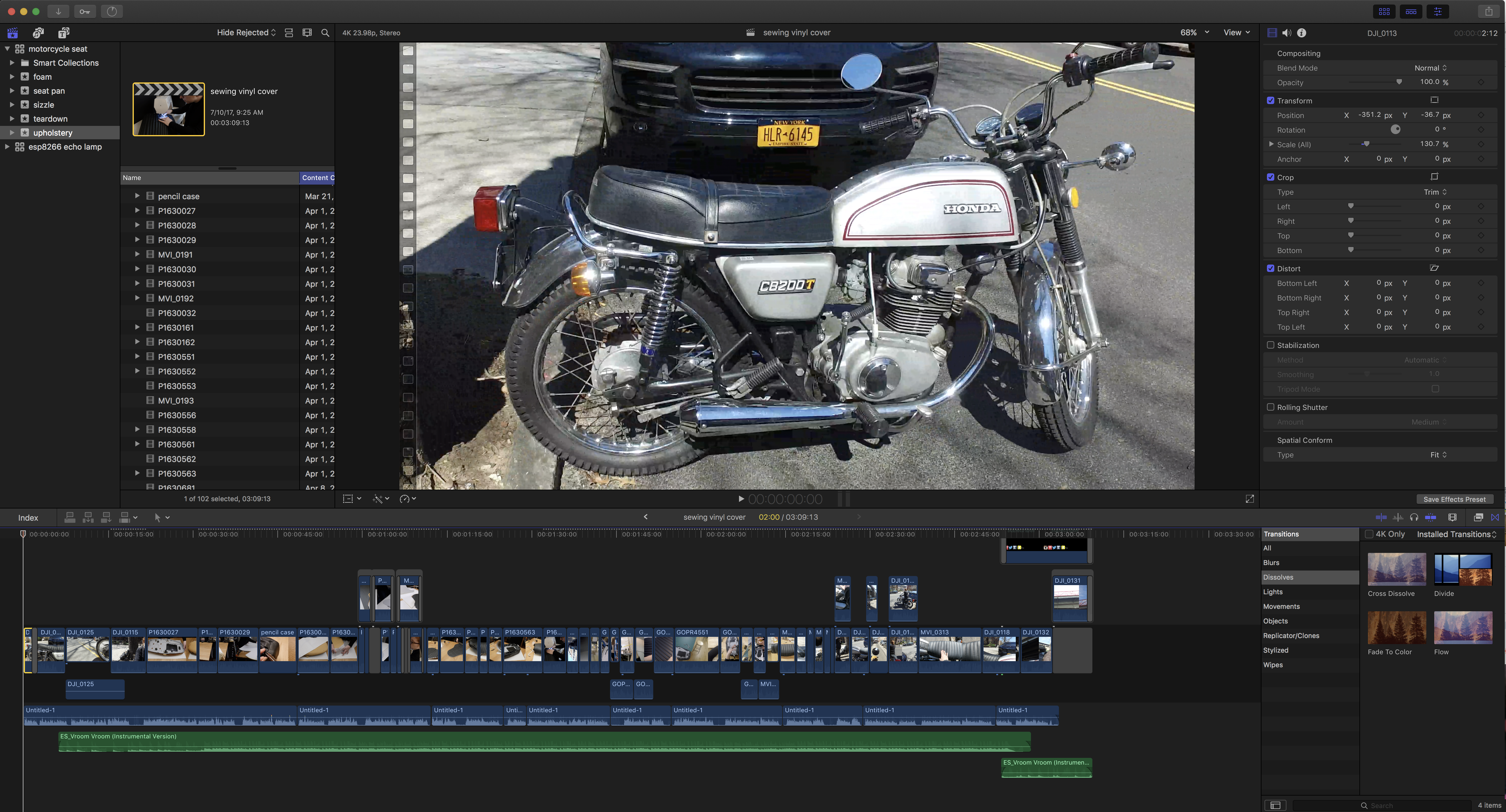
Task: Toggle the browser panel layout button
Action: pos(1384,11)
